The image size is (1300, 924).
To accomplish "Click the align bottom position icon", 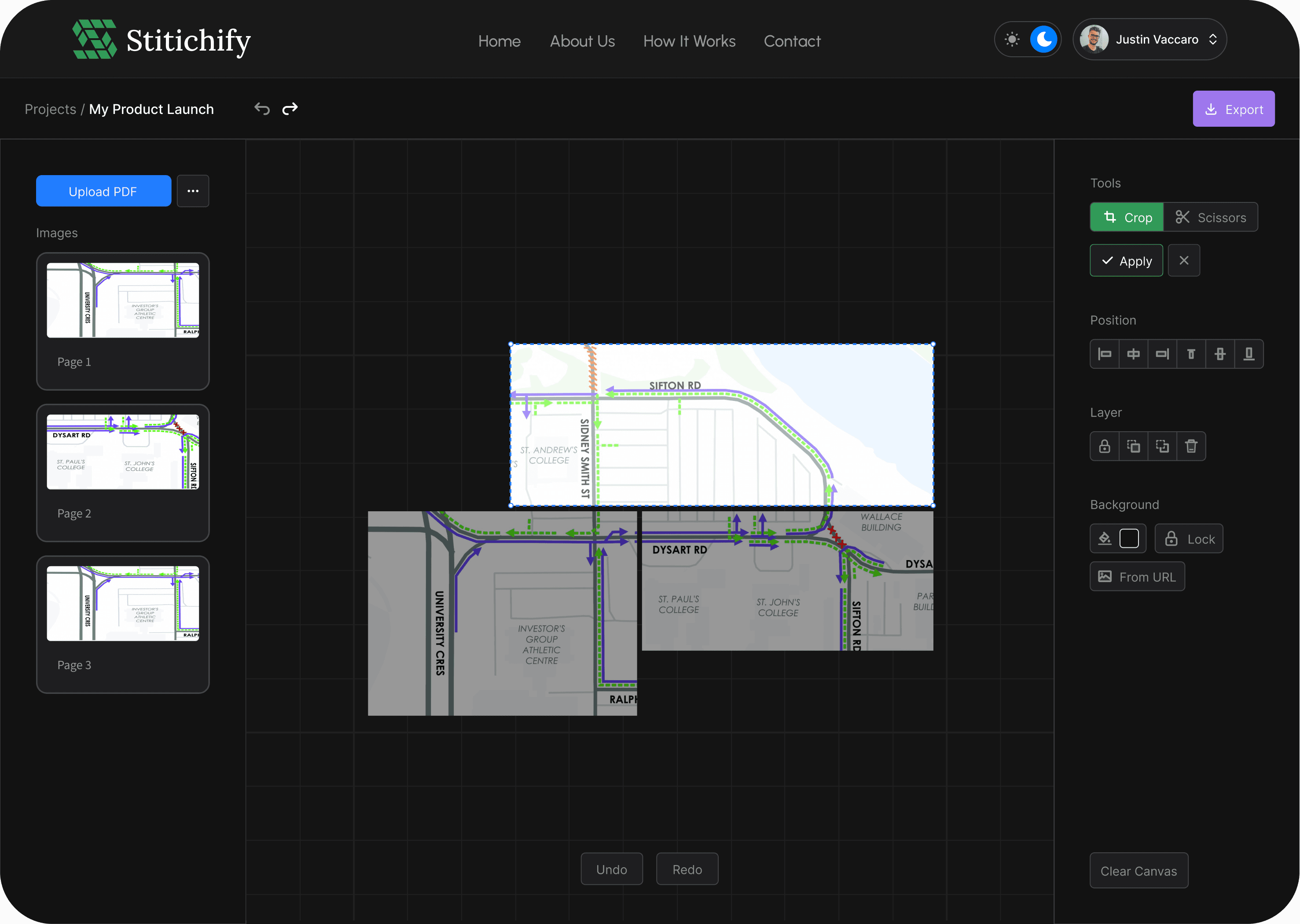I will (1249, 354).
